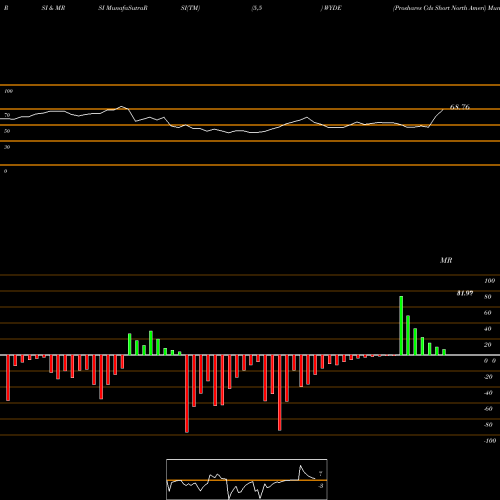Click the 68.76 RSI value label
Screen dimensions: 500x500
pos(460,107)
